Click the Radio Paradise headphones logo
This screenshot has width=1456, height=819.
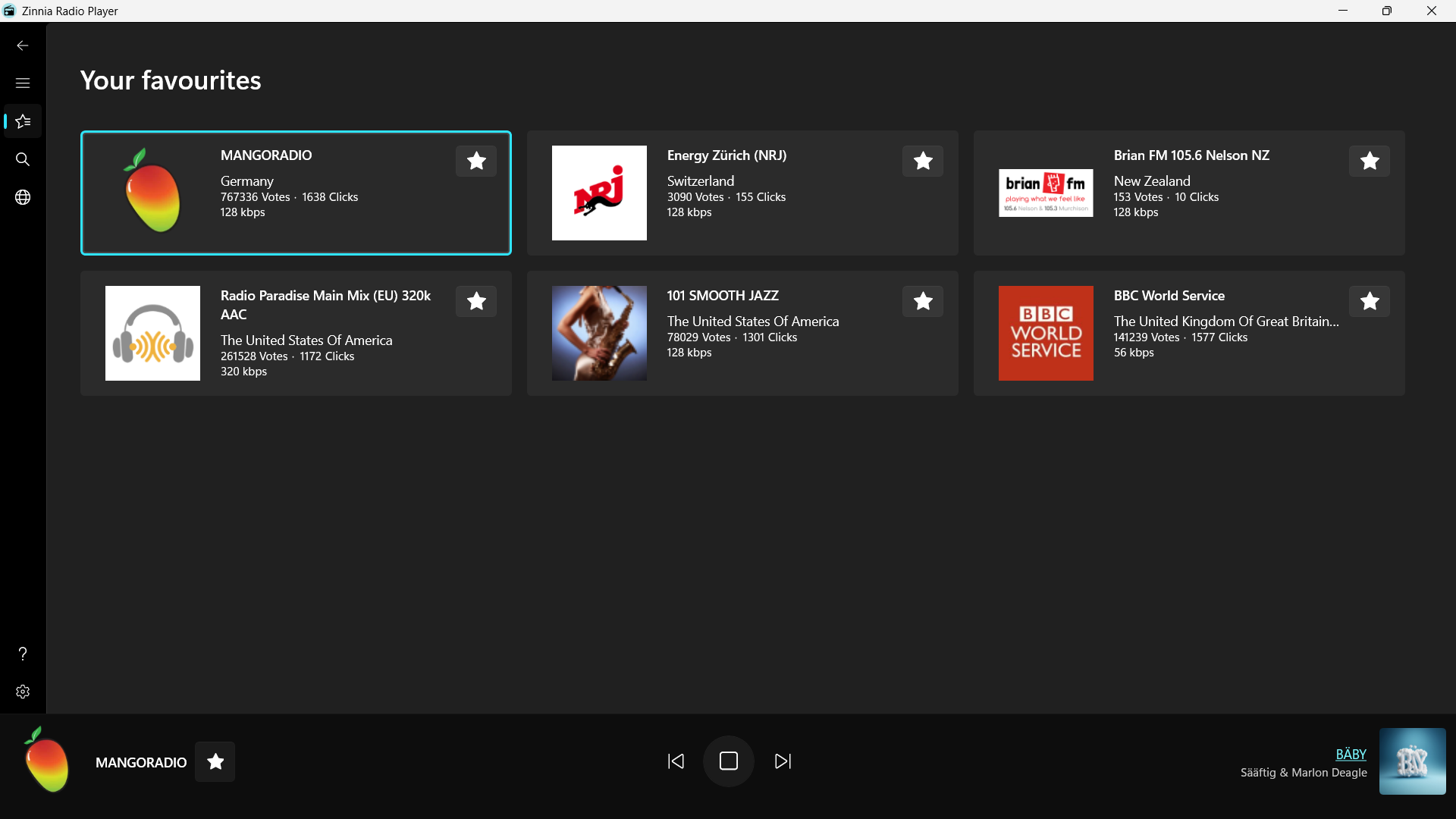152,333
